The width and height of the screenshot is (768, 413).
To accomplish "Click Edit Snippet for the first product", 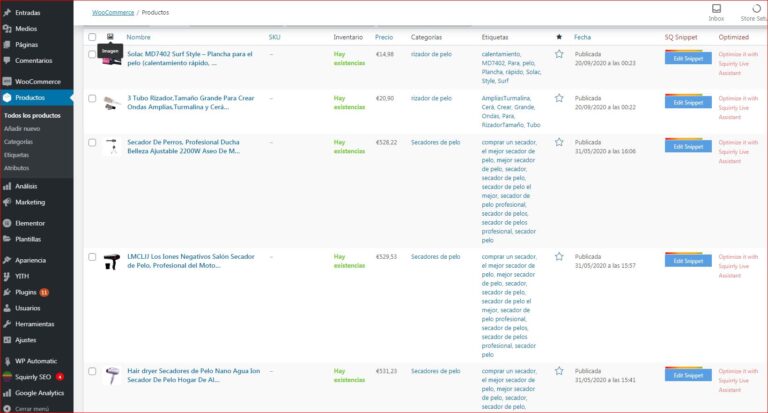I will tap(688, 59).
